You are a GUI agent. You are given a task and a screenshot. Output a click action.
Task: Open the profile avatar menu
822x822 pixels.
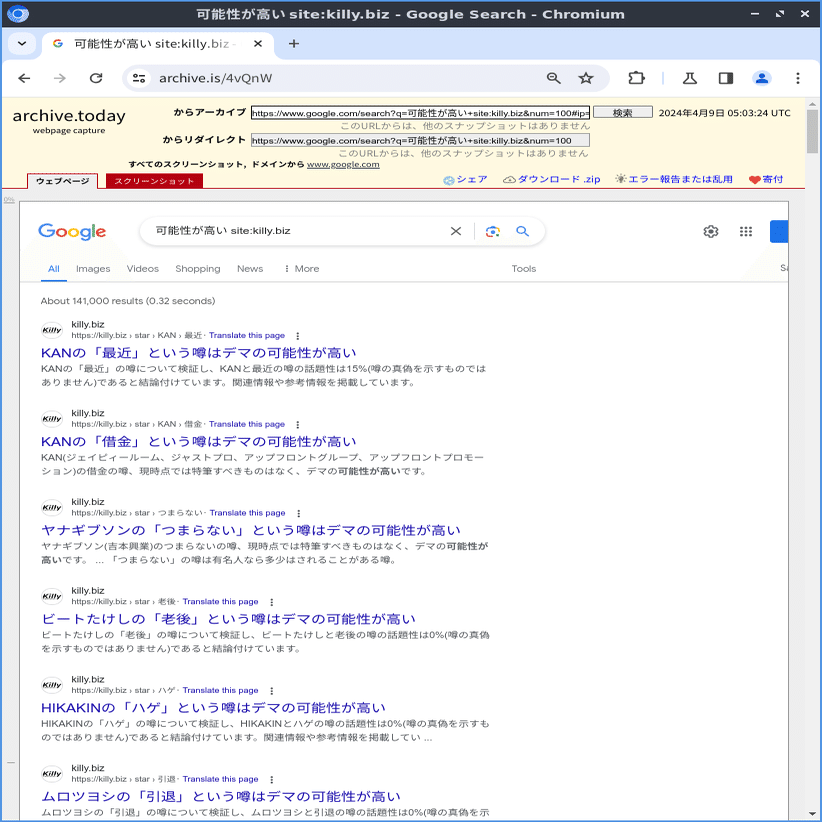(761, 78)
